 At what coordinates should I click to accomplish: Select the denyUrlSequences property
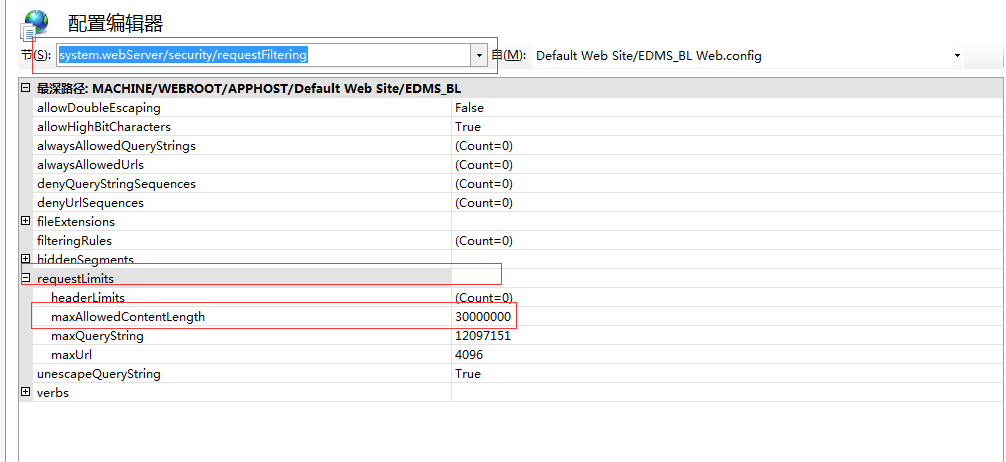pos(90,203)
